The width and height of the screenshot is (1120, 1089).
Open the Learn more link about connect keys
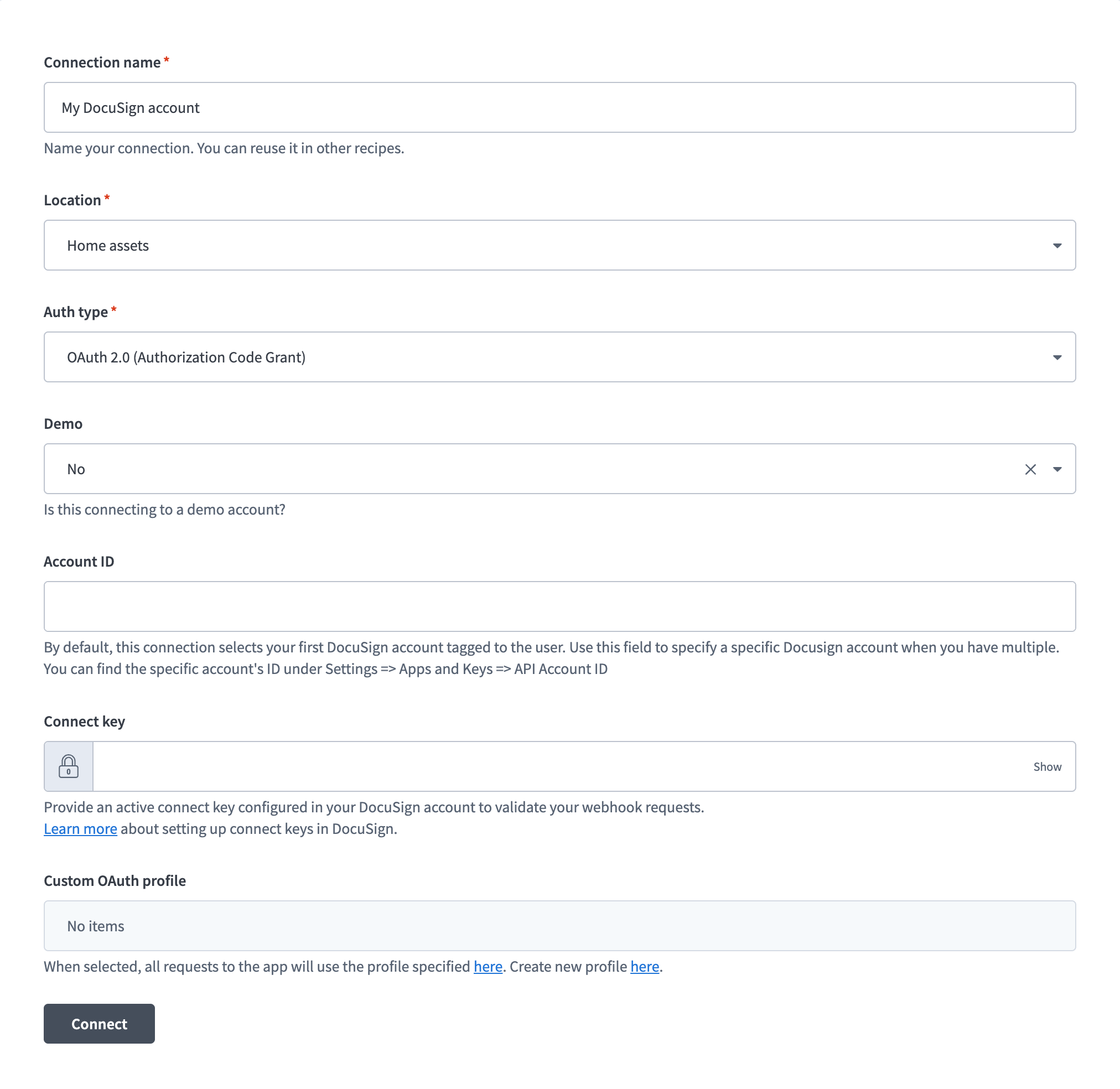pos(80,828)
